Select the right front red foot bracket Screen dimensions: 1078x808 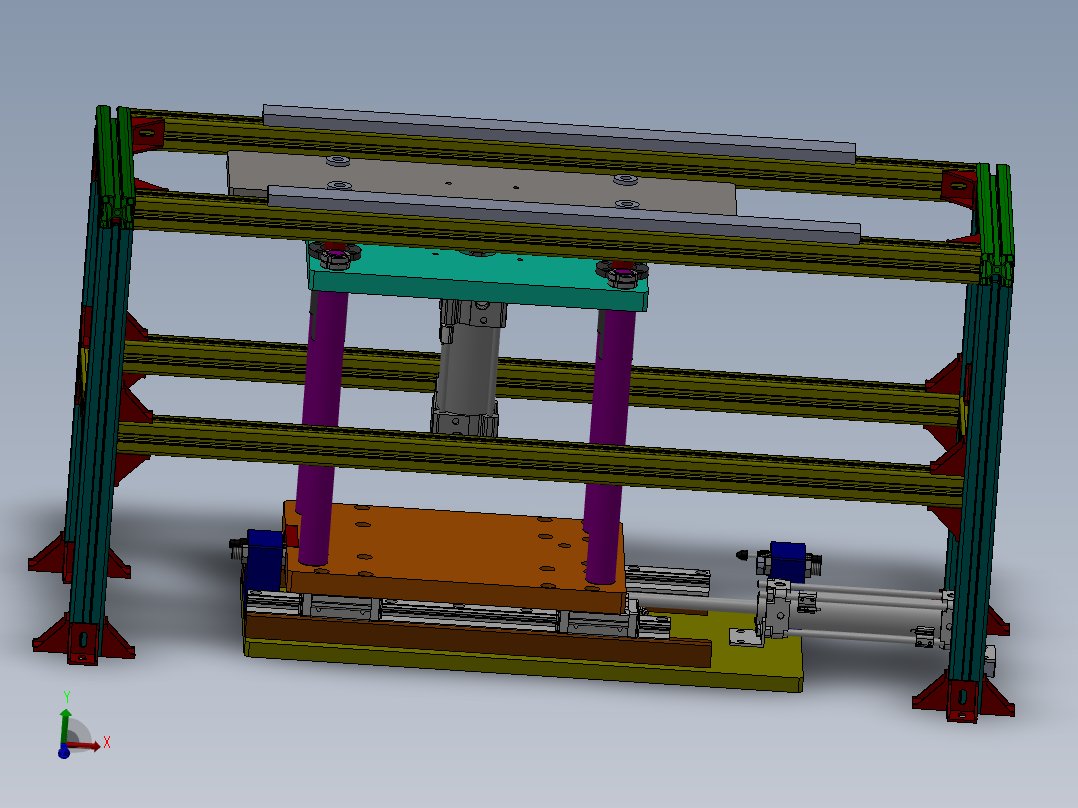(963, 698)
